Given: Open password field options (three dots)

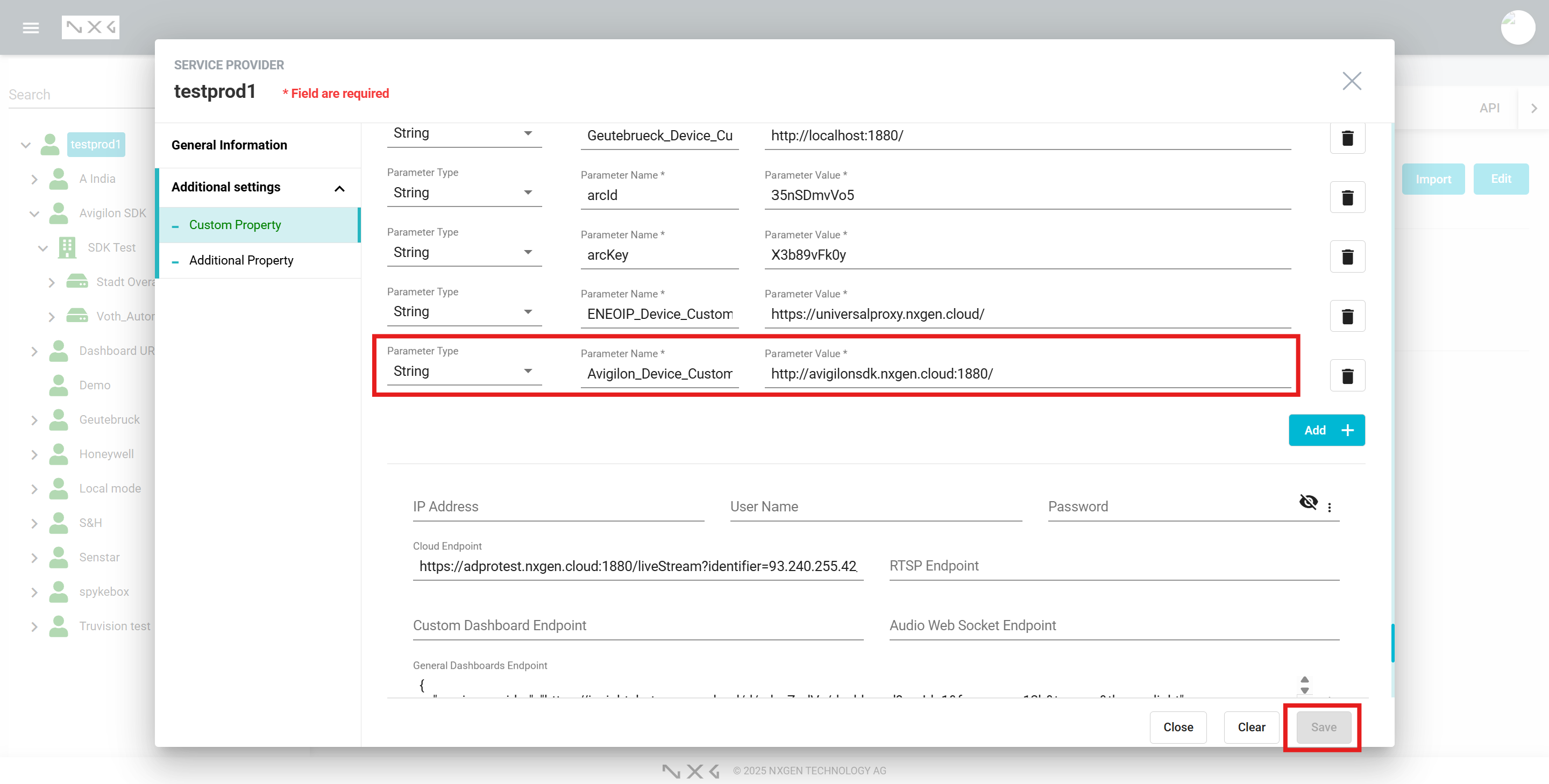Looking at the screenshot, I should click(x=1330, y=508).
